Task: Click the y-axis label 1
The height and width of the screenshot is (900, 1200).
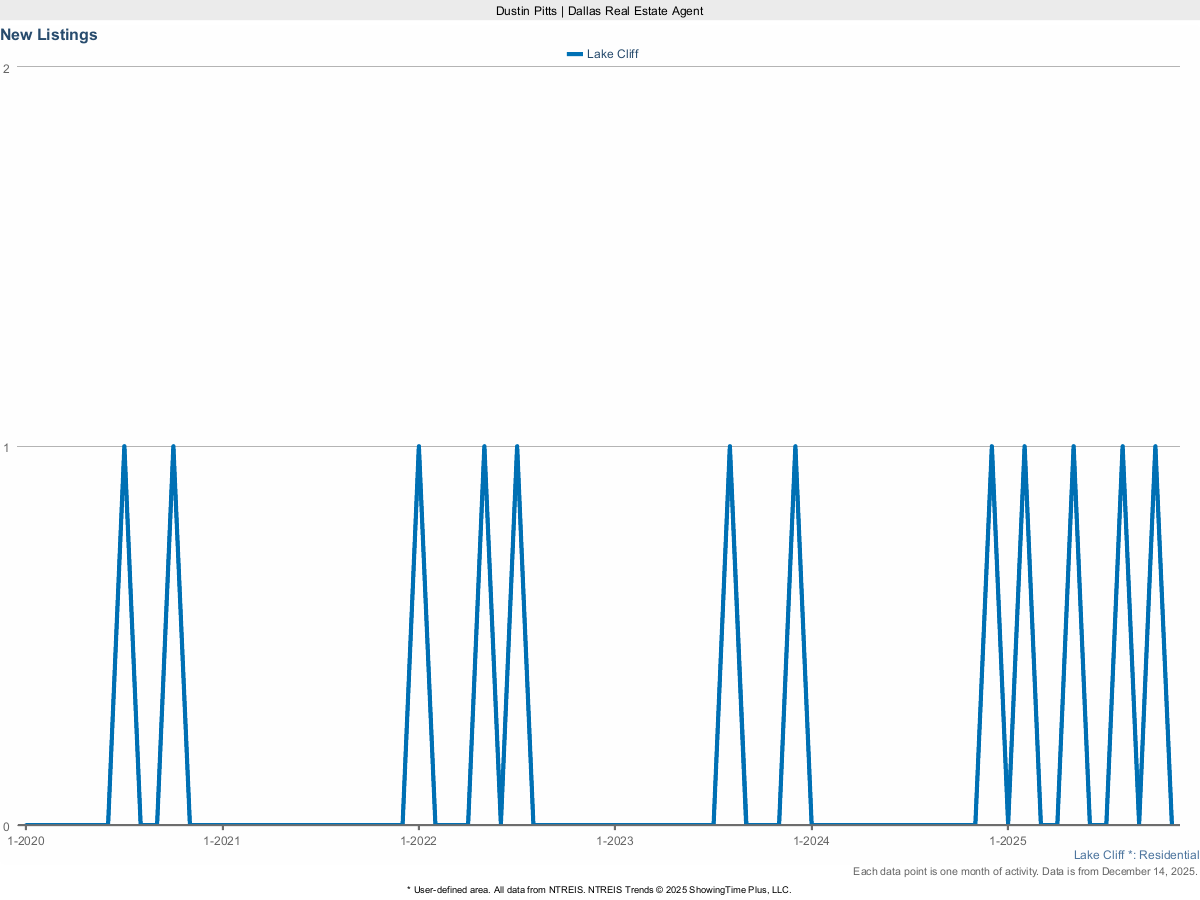Action: tap(7, 447)
